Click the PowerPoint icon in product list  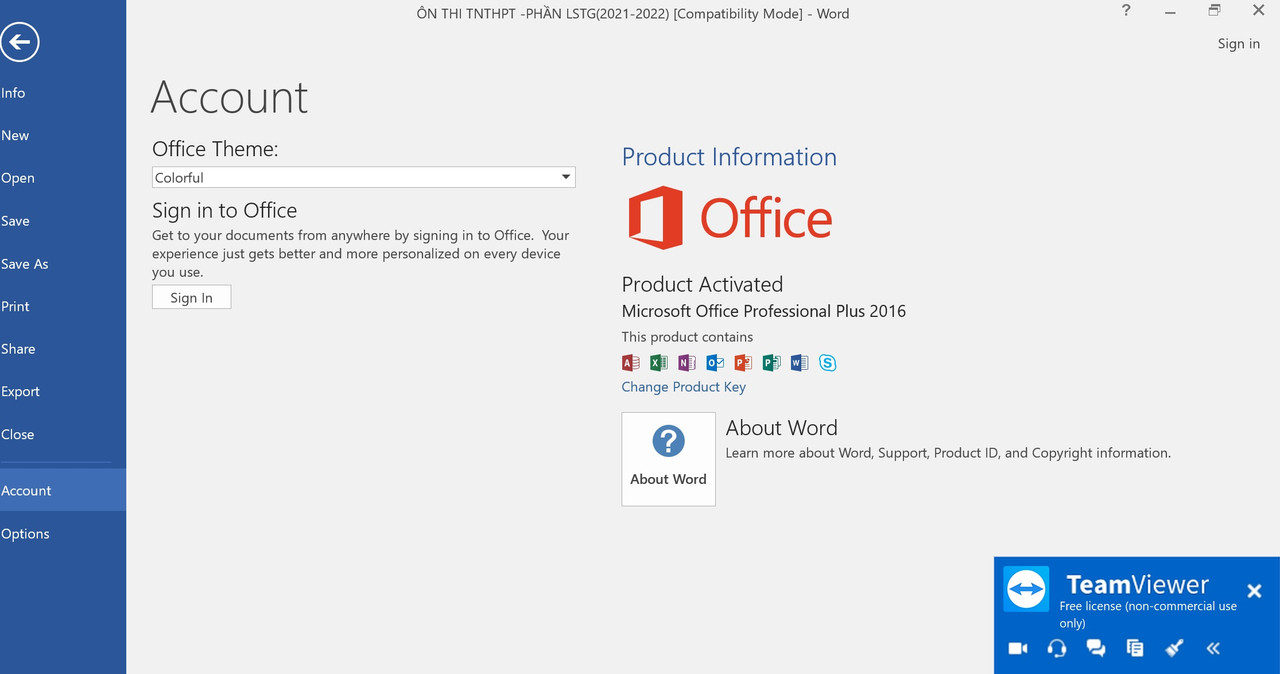click(743, 363)
